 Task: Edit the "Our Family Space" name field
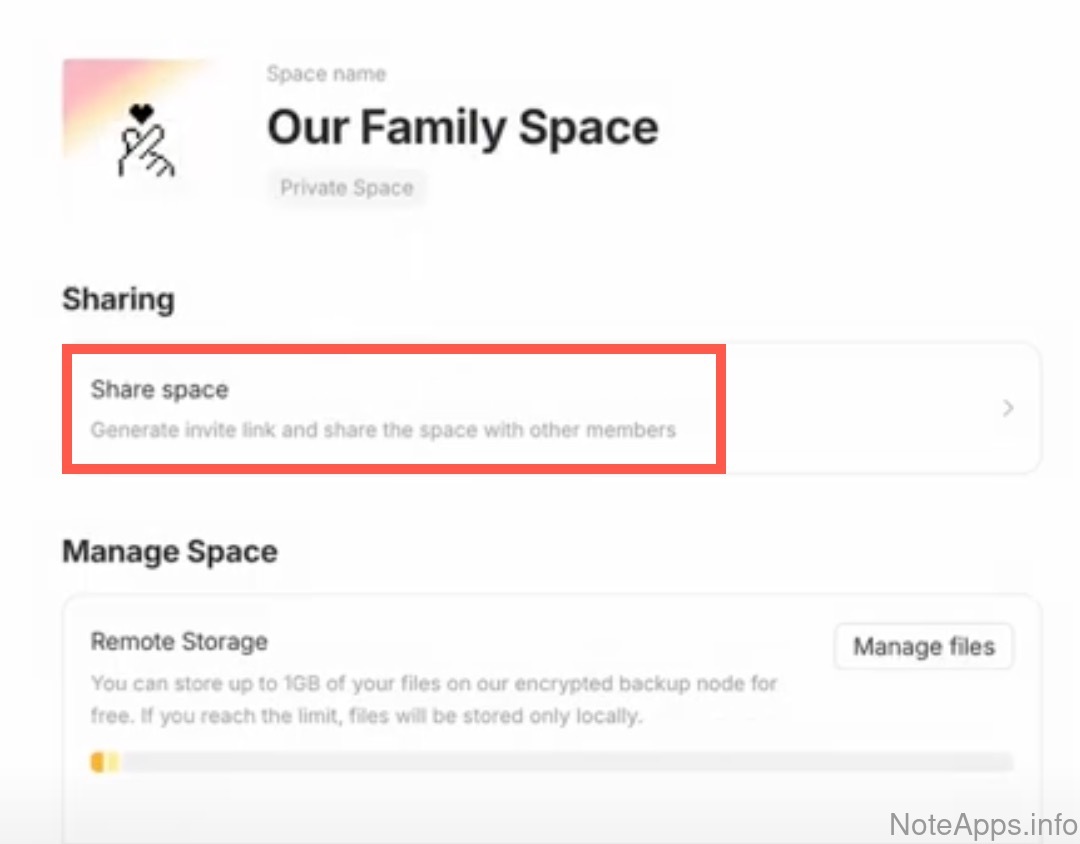click(462, 127)
